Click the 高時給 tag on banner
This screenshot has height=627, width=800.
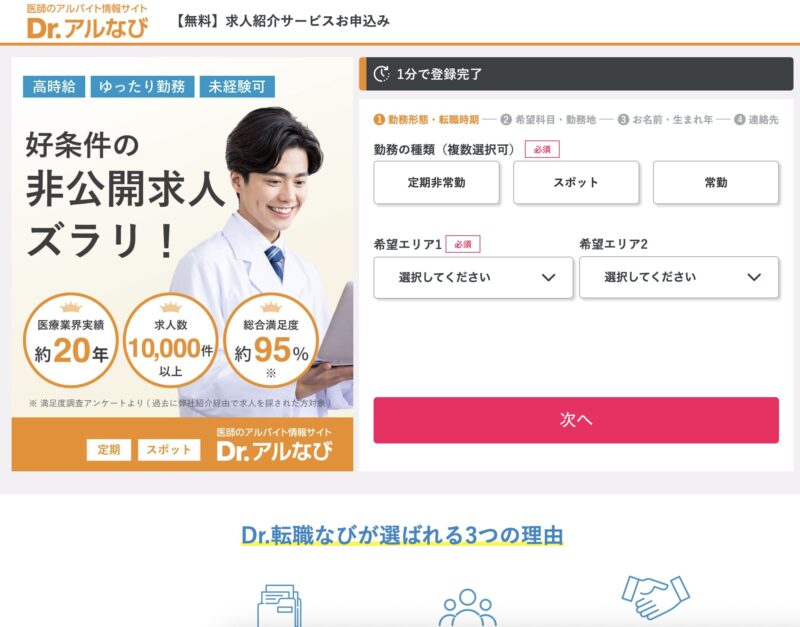pyautogui.click(x=54, y=87)
